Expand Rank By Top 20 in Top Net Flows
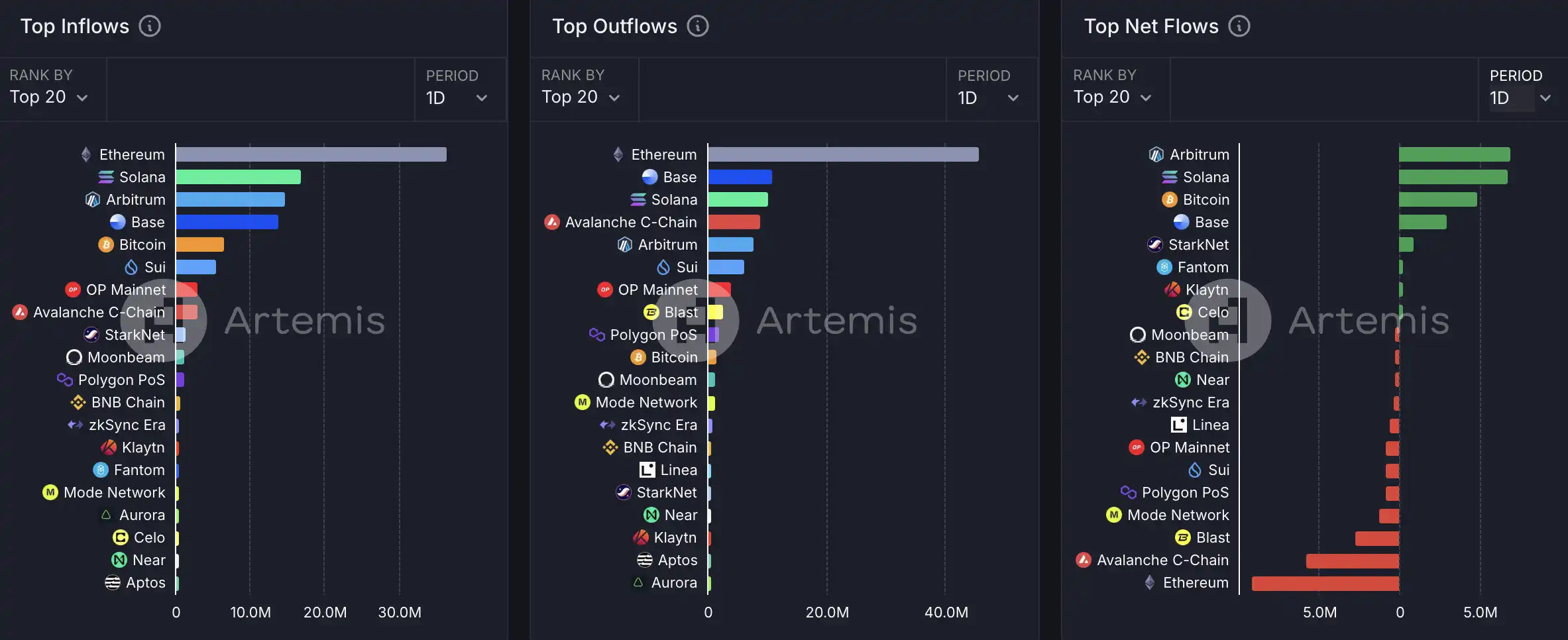1568x640 pixels. 1113,97
